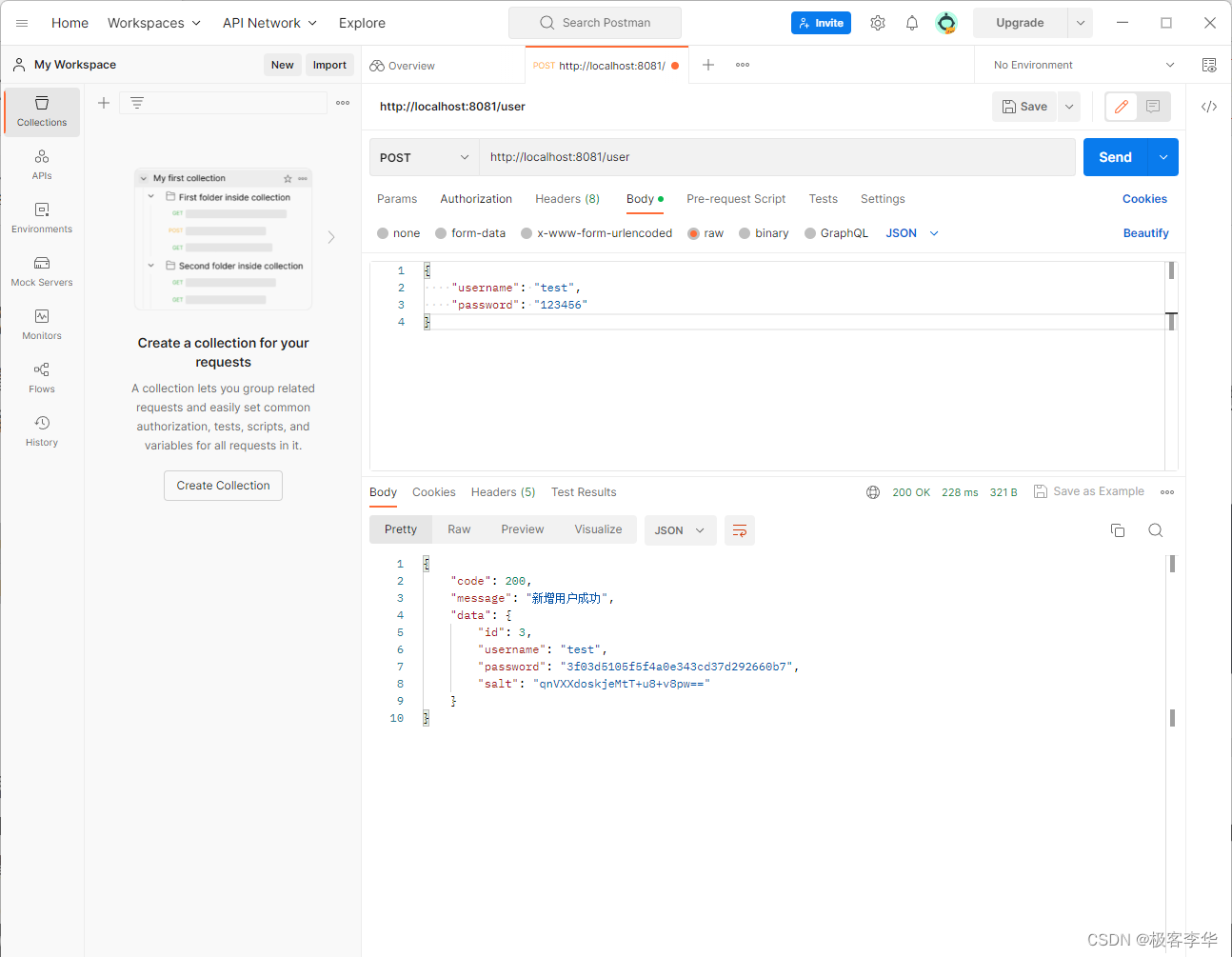Image resolution: width=1232 pixels, height=957 pixels.
Task: Click the Send button
Action: click(x=1116, y=157)
